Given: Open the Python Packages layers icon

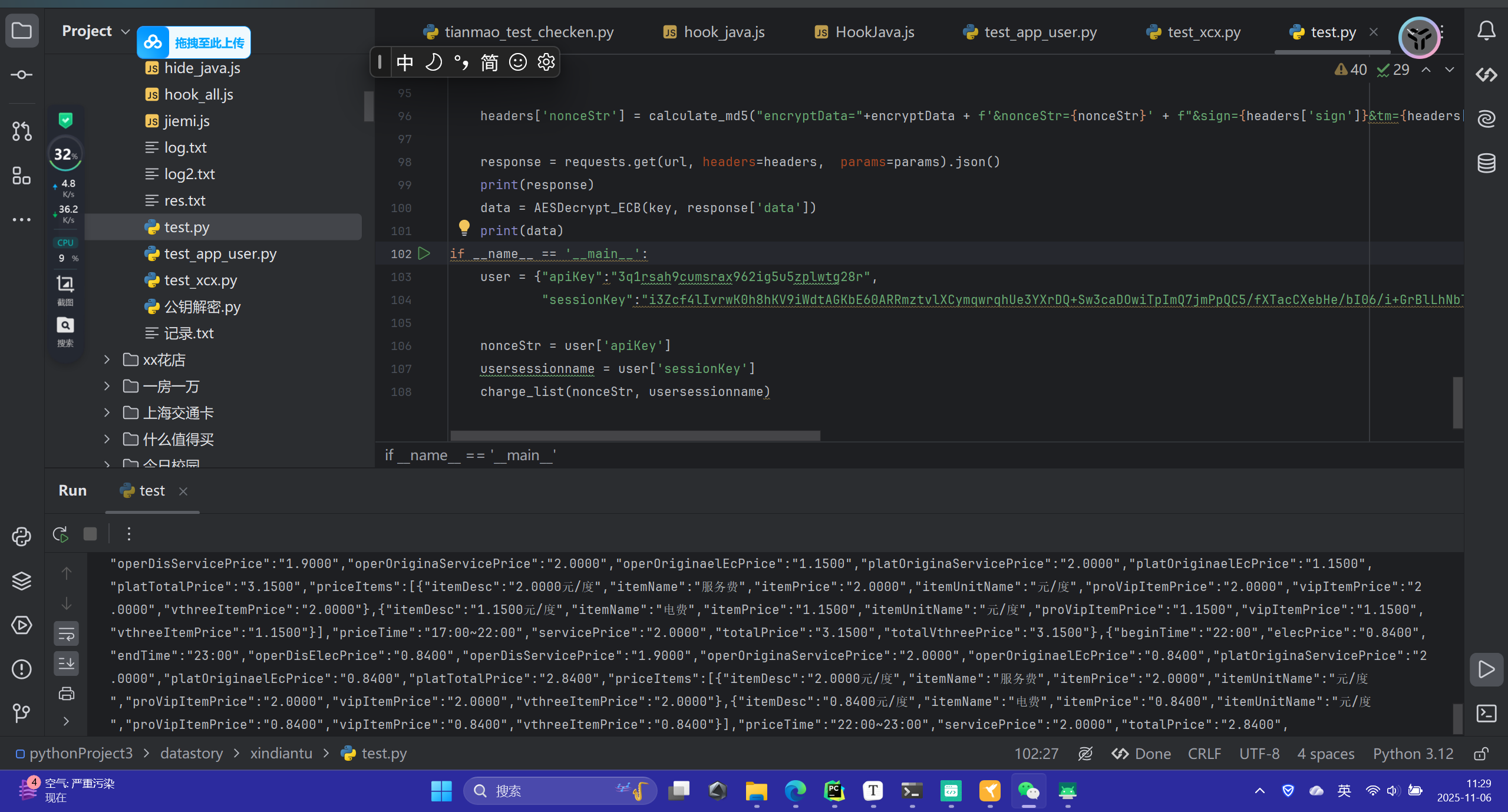Looking at the screenshot, I should (x=22, y=580).
